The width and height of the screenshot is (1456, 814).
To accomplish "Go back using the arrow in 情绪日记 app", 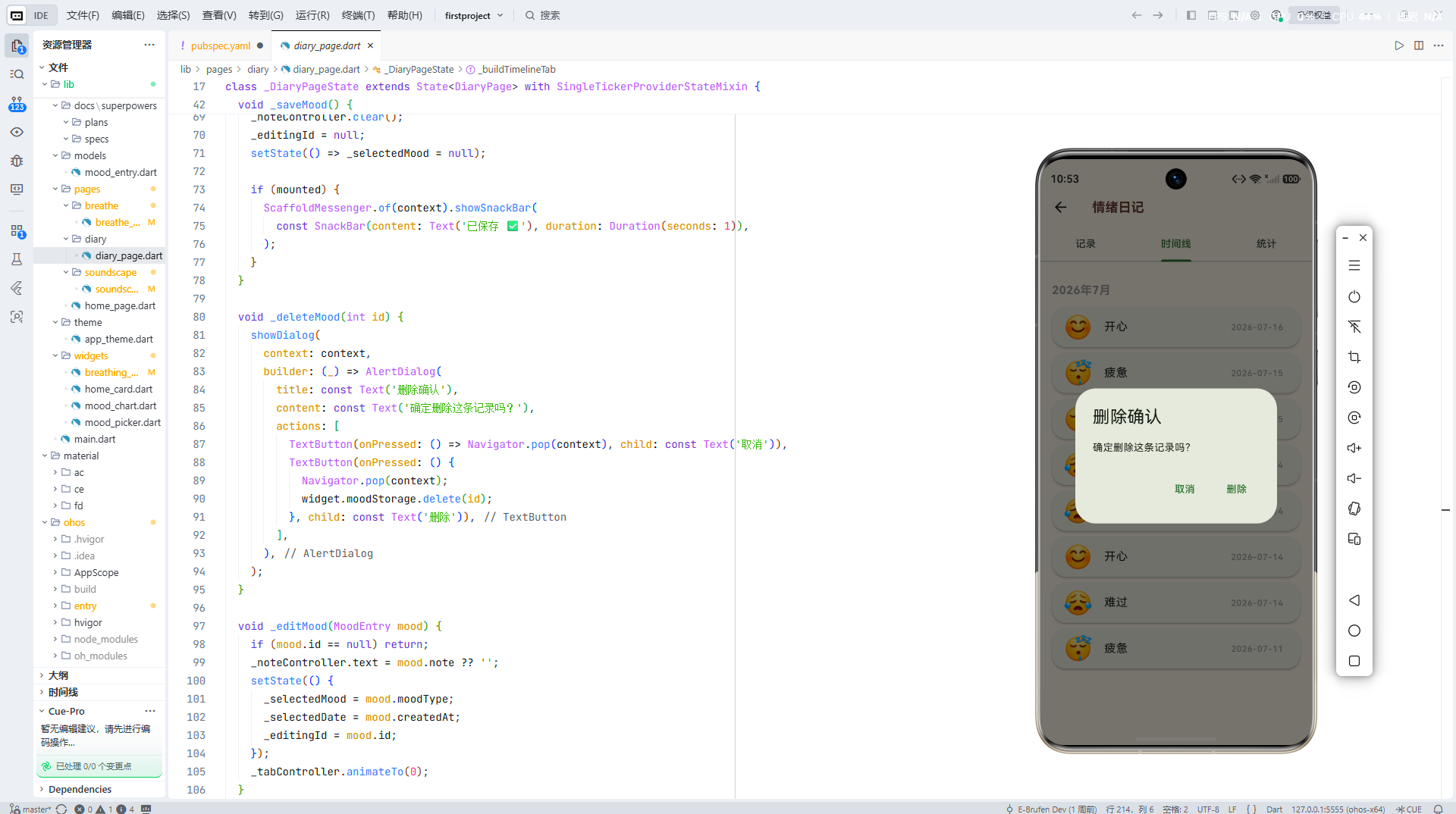I will tap(1061, 207).
